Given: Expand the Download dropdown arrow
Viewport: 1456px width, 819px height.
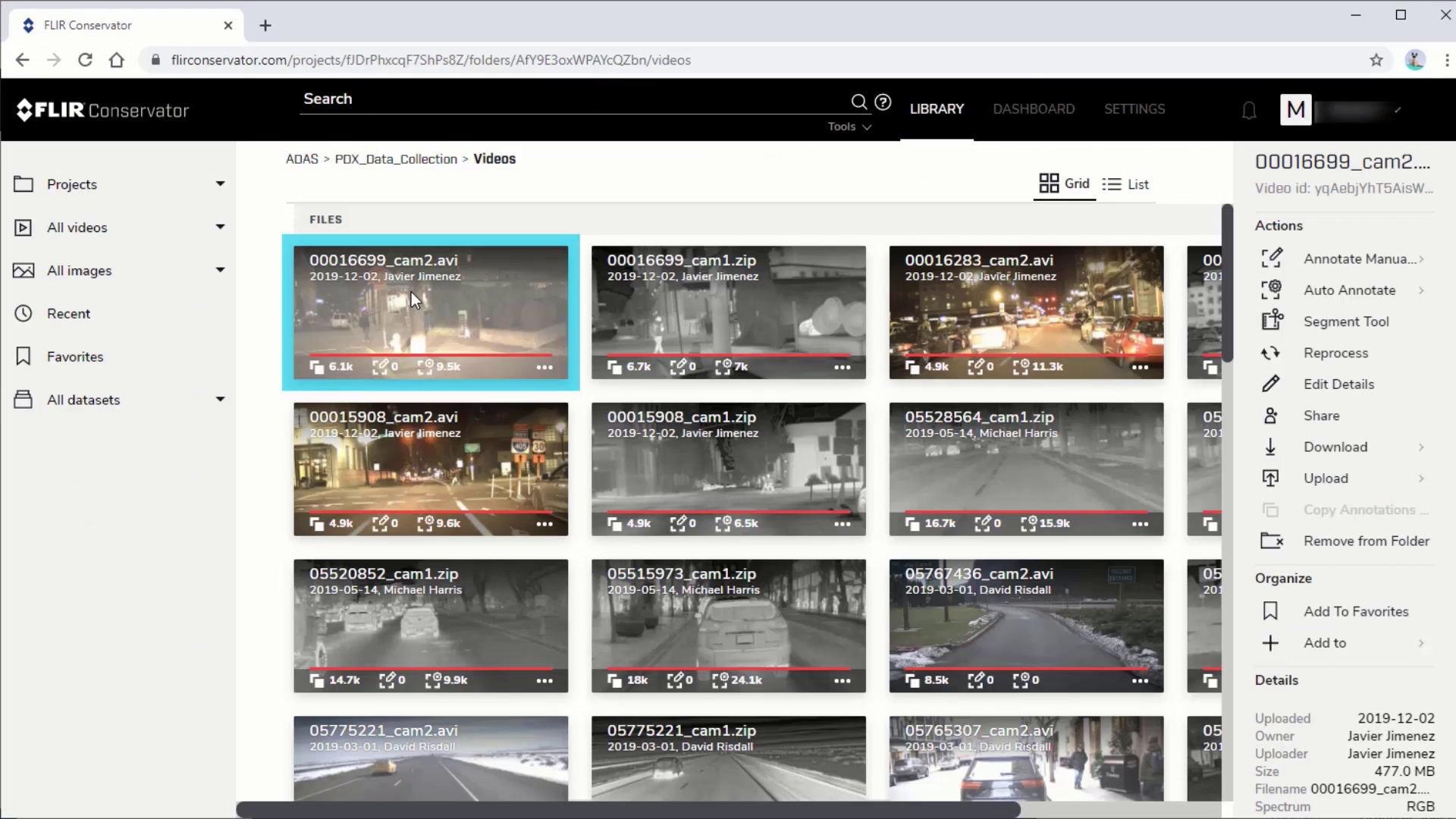Looking at the screenshot, I should pyautogui.click(x=1422, y=447).
